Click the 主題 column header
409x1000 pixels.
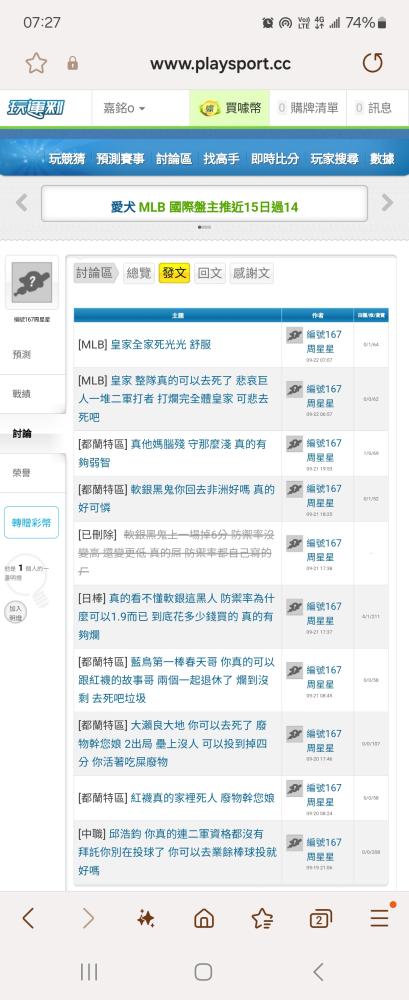tap(177, 316)
